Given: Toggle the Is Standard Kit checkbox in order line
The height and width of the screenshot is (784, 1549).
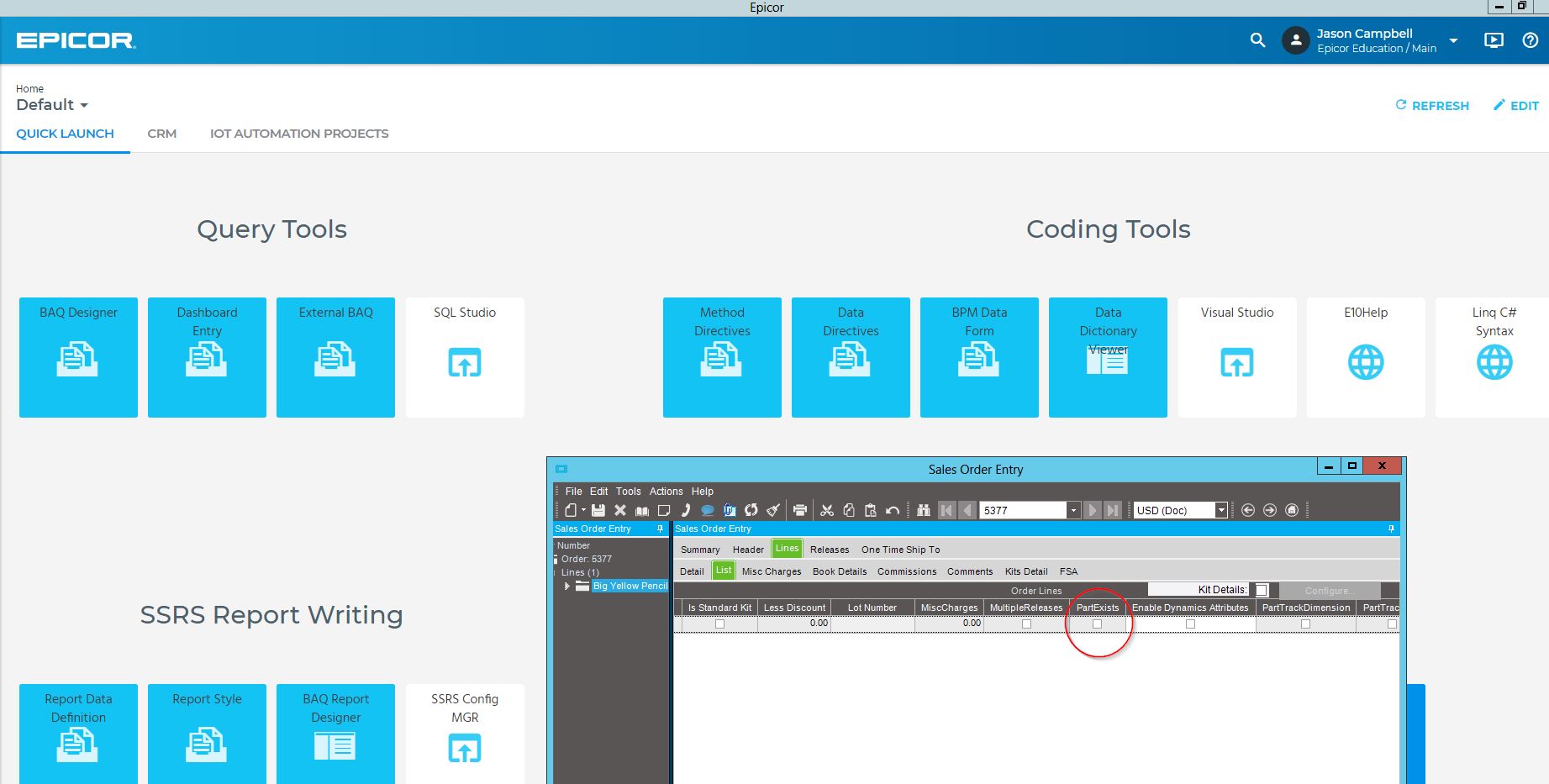Looking at the screenshot, I should pyautogui.click(x=719, y=624).
